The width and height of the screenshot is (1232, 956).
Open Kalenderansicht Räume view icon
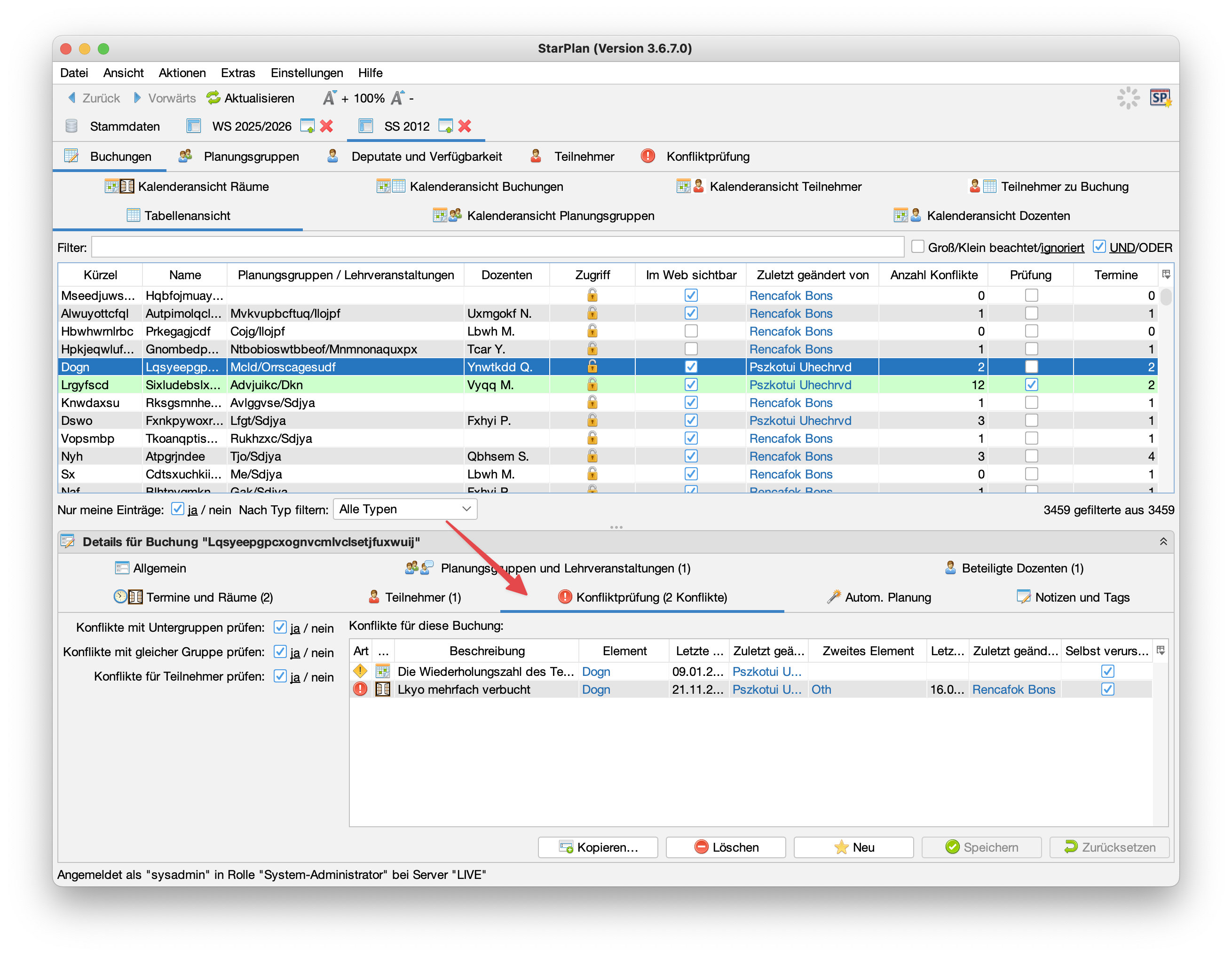119,186
